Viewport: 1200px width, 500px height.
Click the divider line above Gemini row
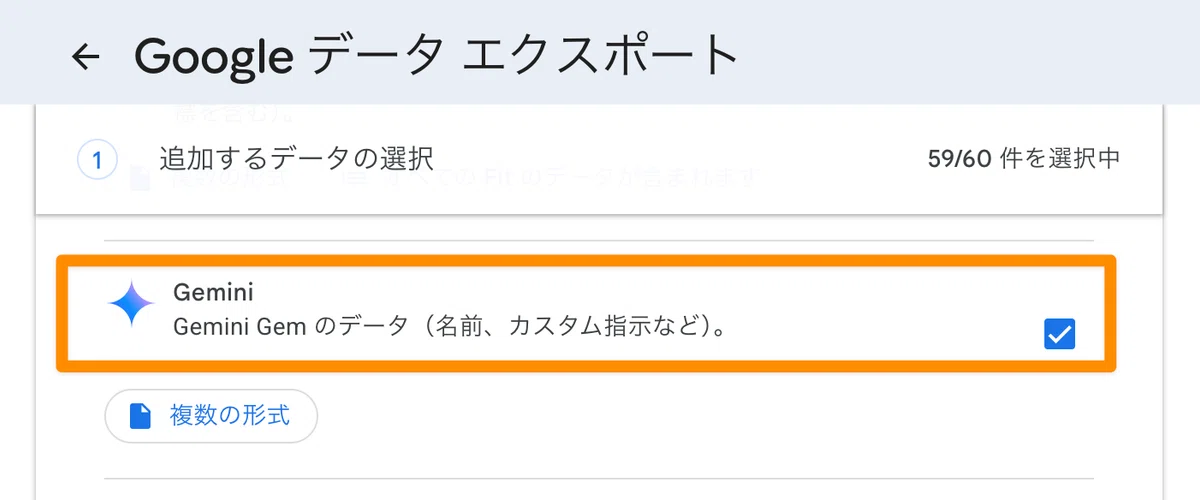click(600, 240)
